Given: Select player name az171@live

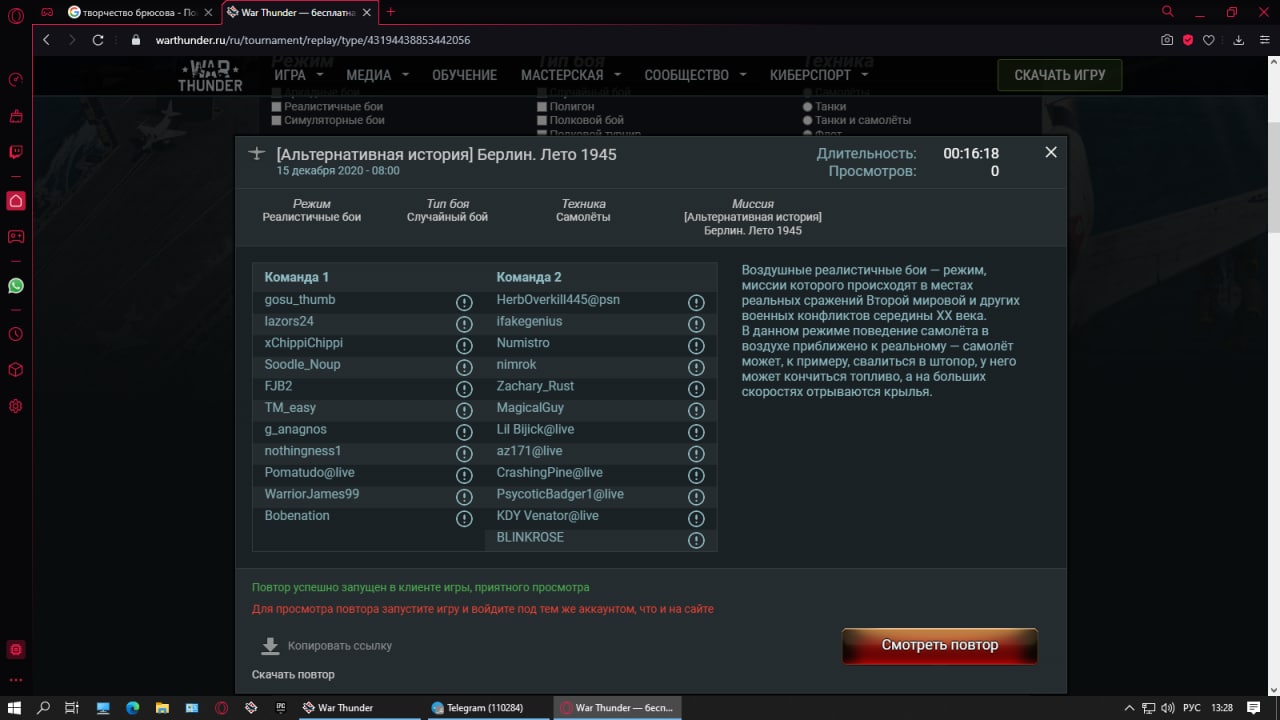Looking at the screenshot, I should 530,451.
